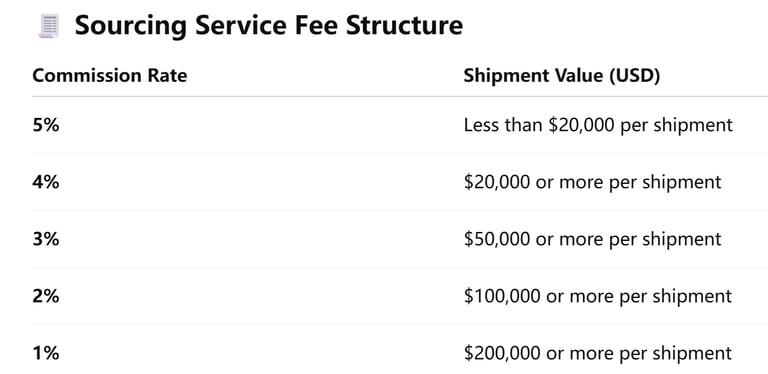Click the Shipment Value (USD) column header
The width and height of the screenshot is (768, 374).
click(562, 76)
